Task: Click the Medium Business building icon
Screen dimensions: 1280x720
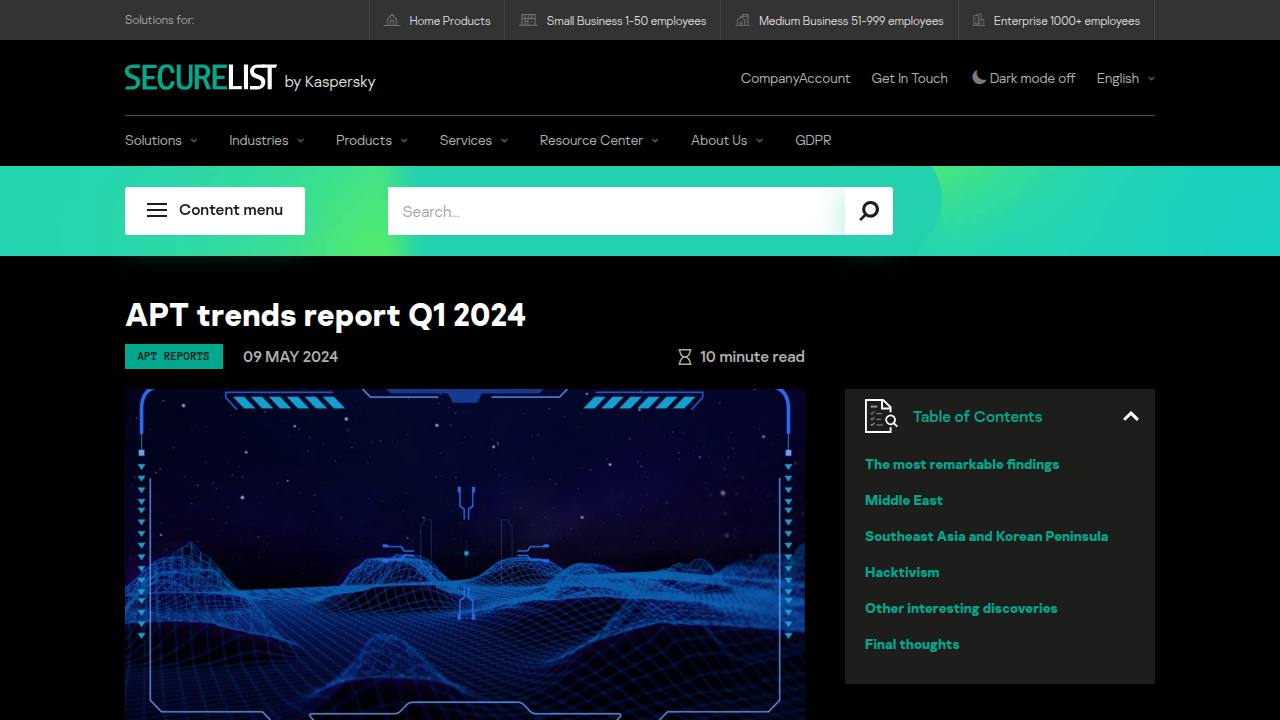Action: click(742, 20)
